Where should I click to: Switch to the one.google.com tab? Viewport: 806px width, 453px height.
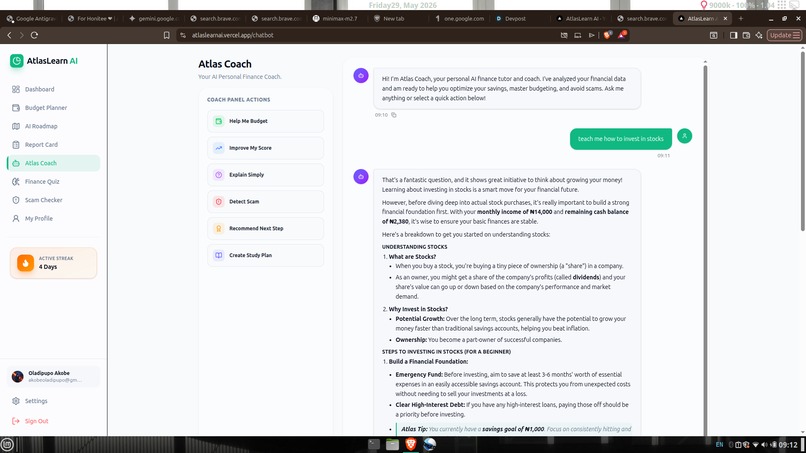coord(459,19)
